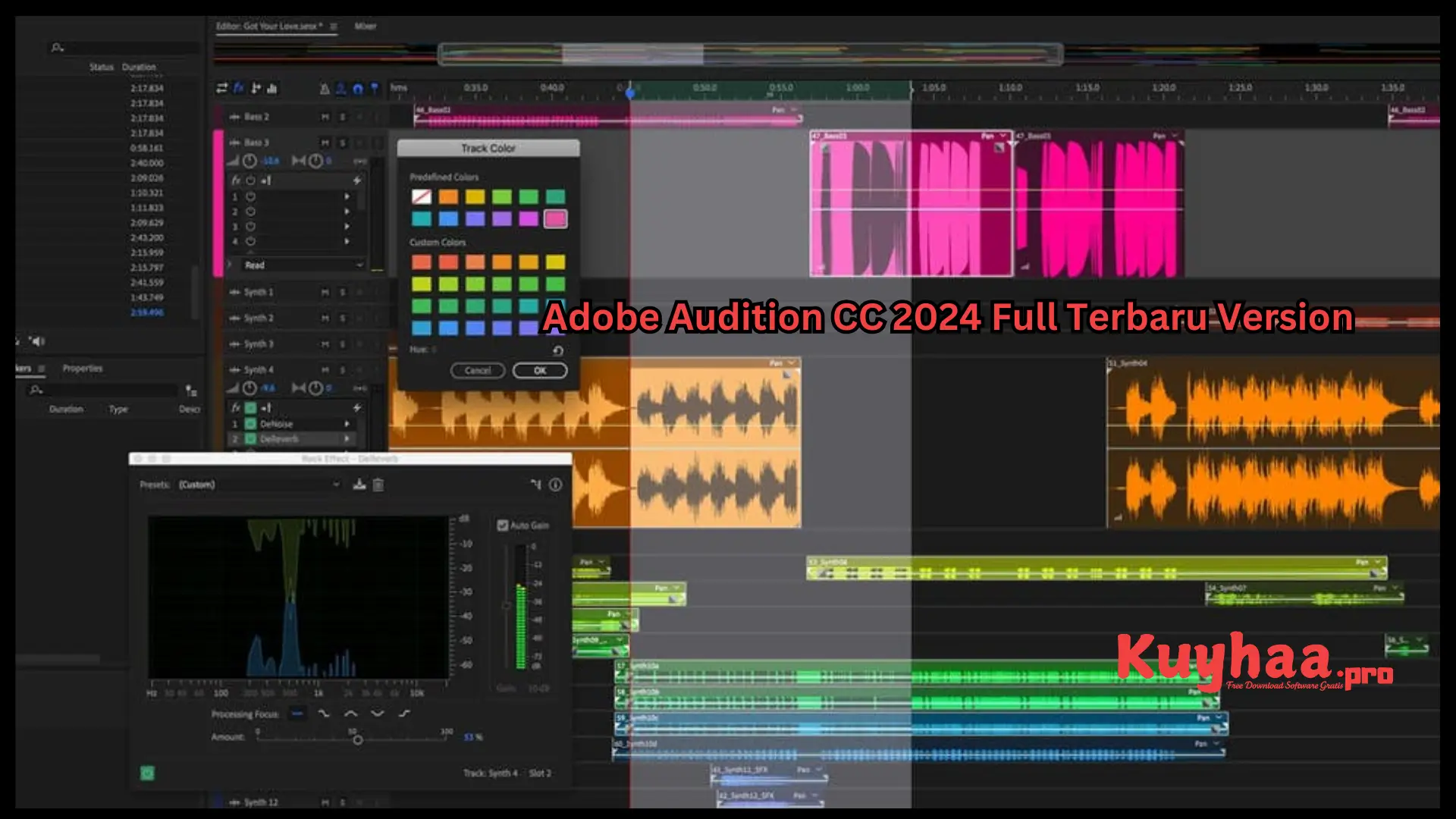1456x819 pixels.
Task: Click the magenta 47_Bass03 clip
Action: pyautogui.click(x=911, y=204)
